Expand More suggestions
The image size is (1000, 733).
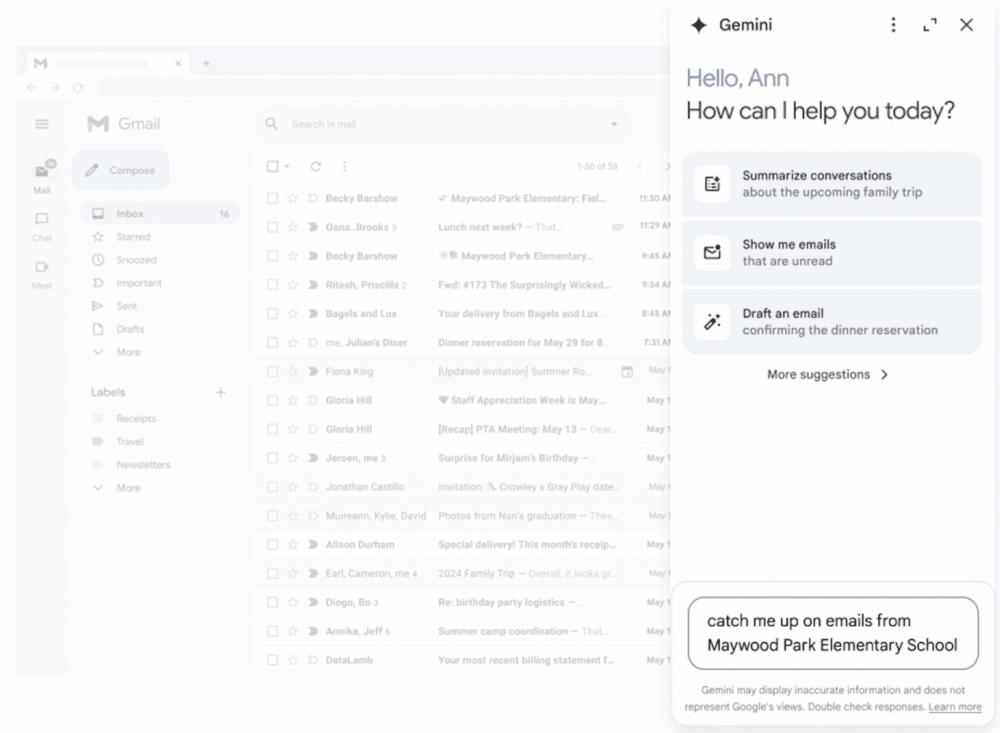pos(827,374)
